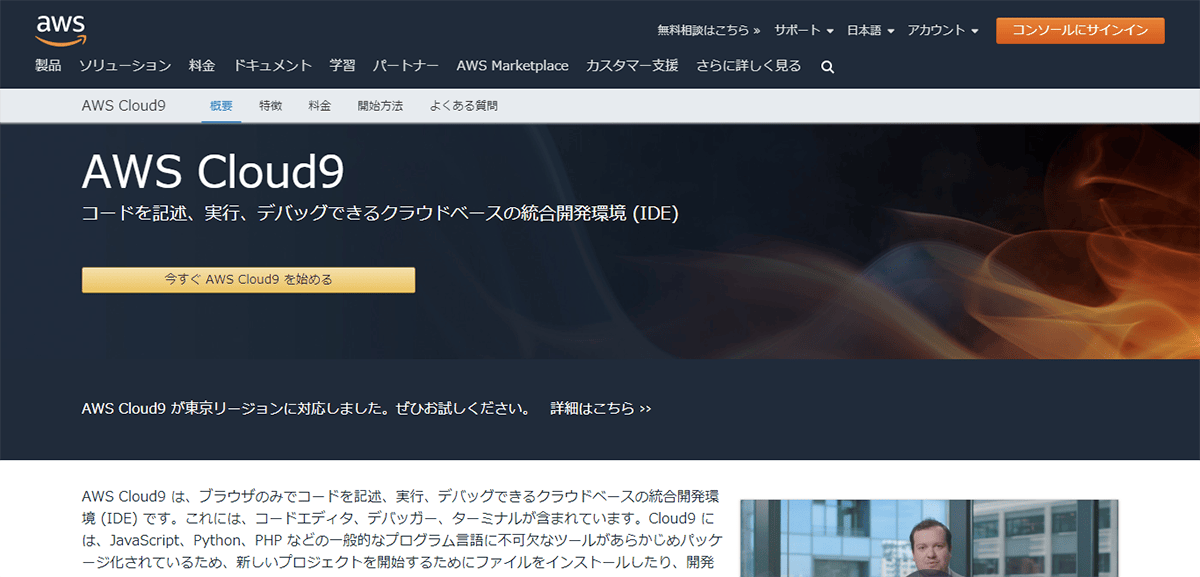Open the さらに詳しく見る menu
Image resolution: width=1200 pixels, height=577 pixels.
(748, 66)
